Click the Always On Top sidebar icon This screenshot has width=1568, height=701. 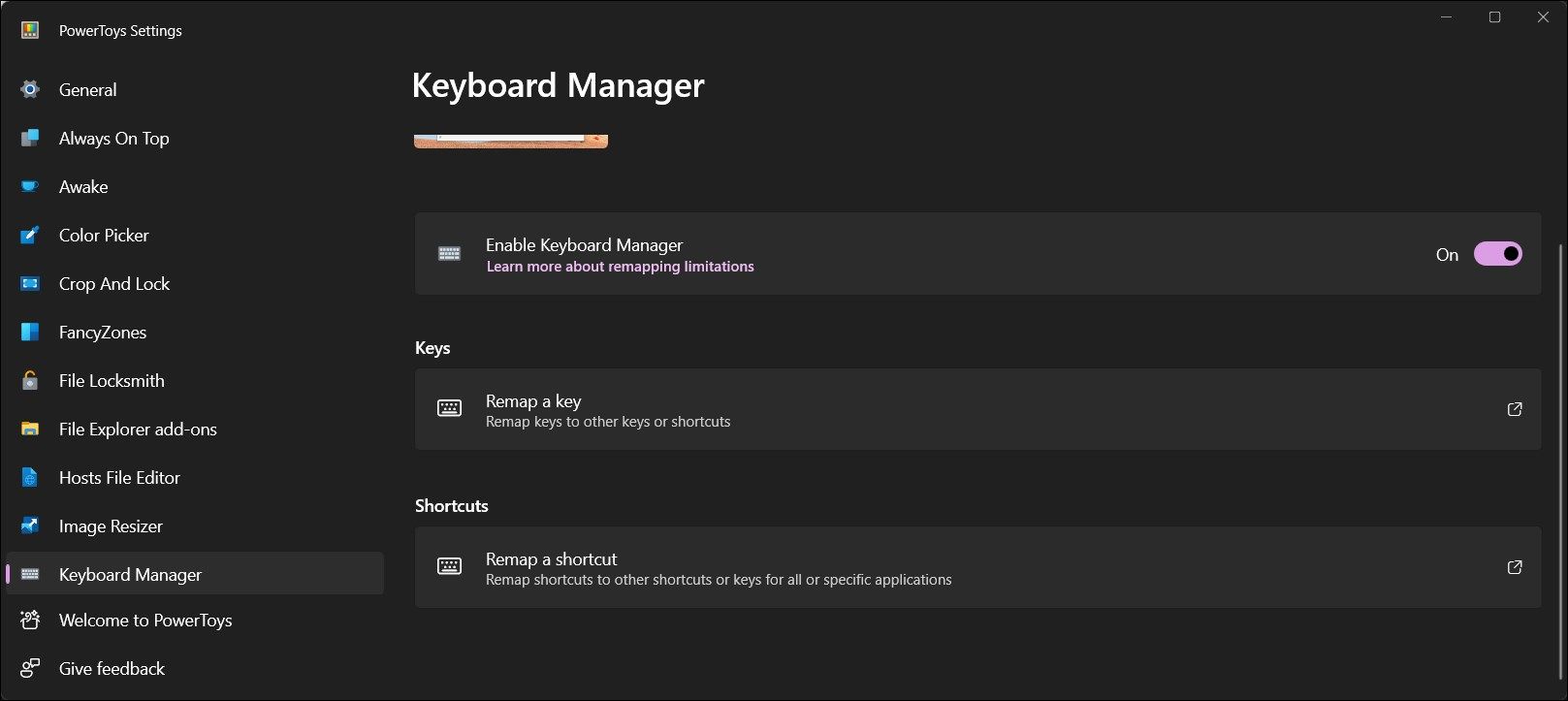click(x=30, y=138)
